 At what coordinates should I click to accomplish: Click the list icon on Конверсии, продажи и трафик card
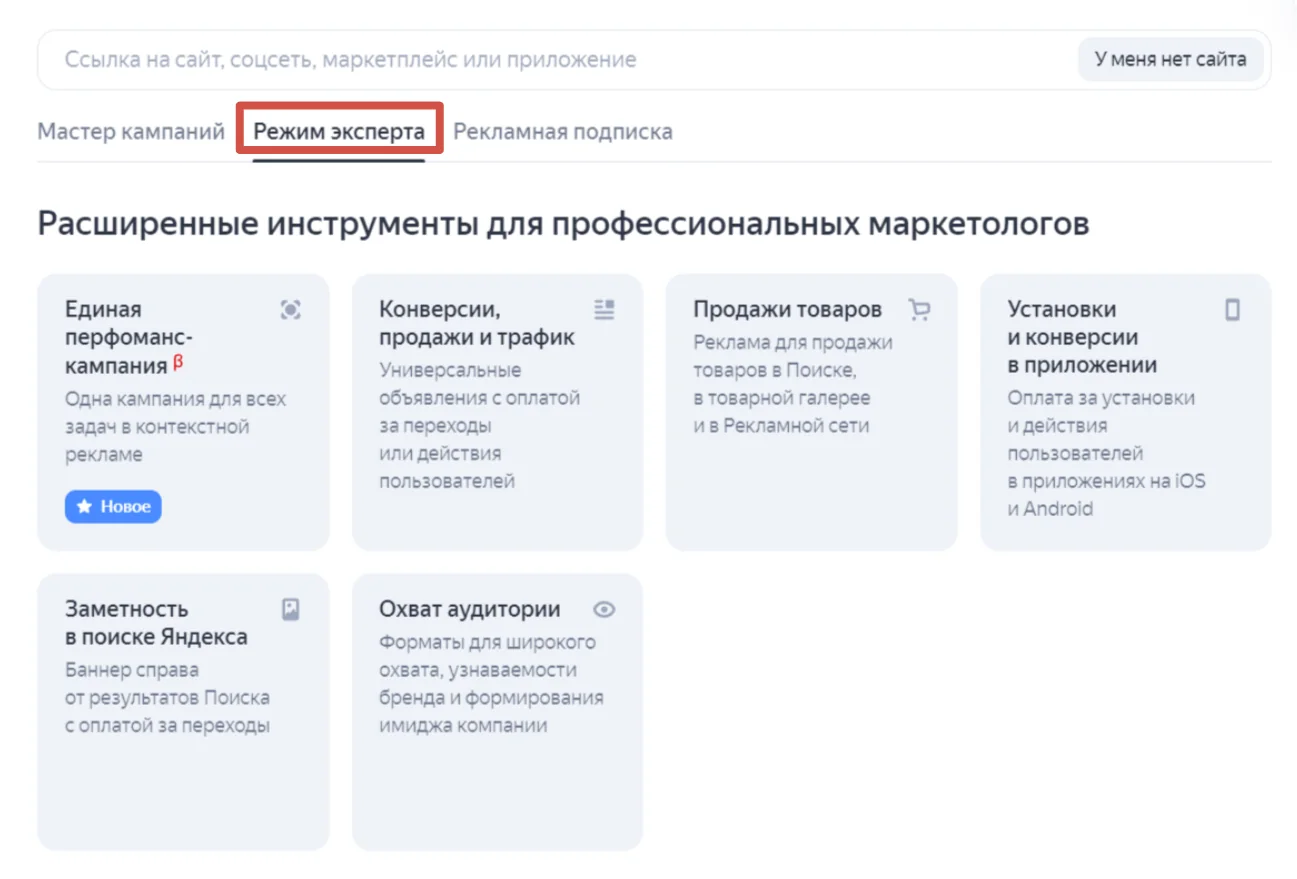(604, 310)
